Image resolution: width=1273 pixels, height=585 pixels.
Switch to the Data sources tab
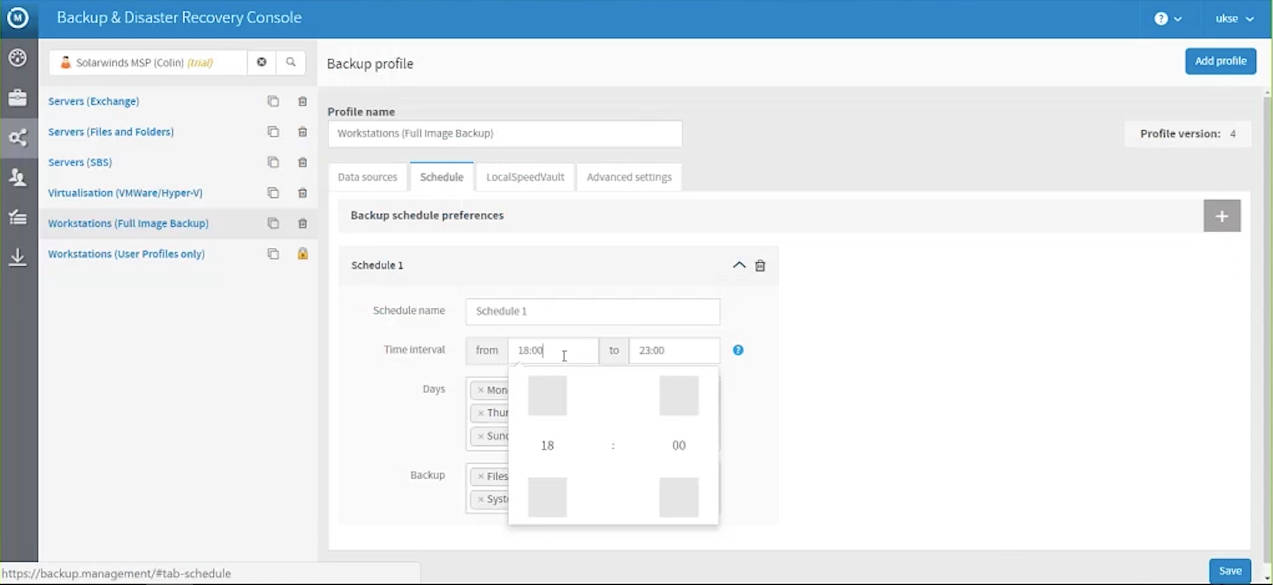[367, 177]
